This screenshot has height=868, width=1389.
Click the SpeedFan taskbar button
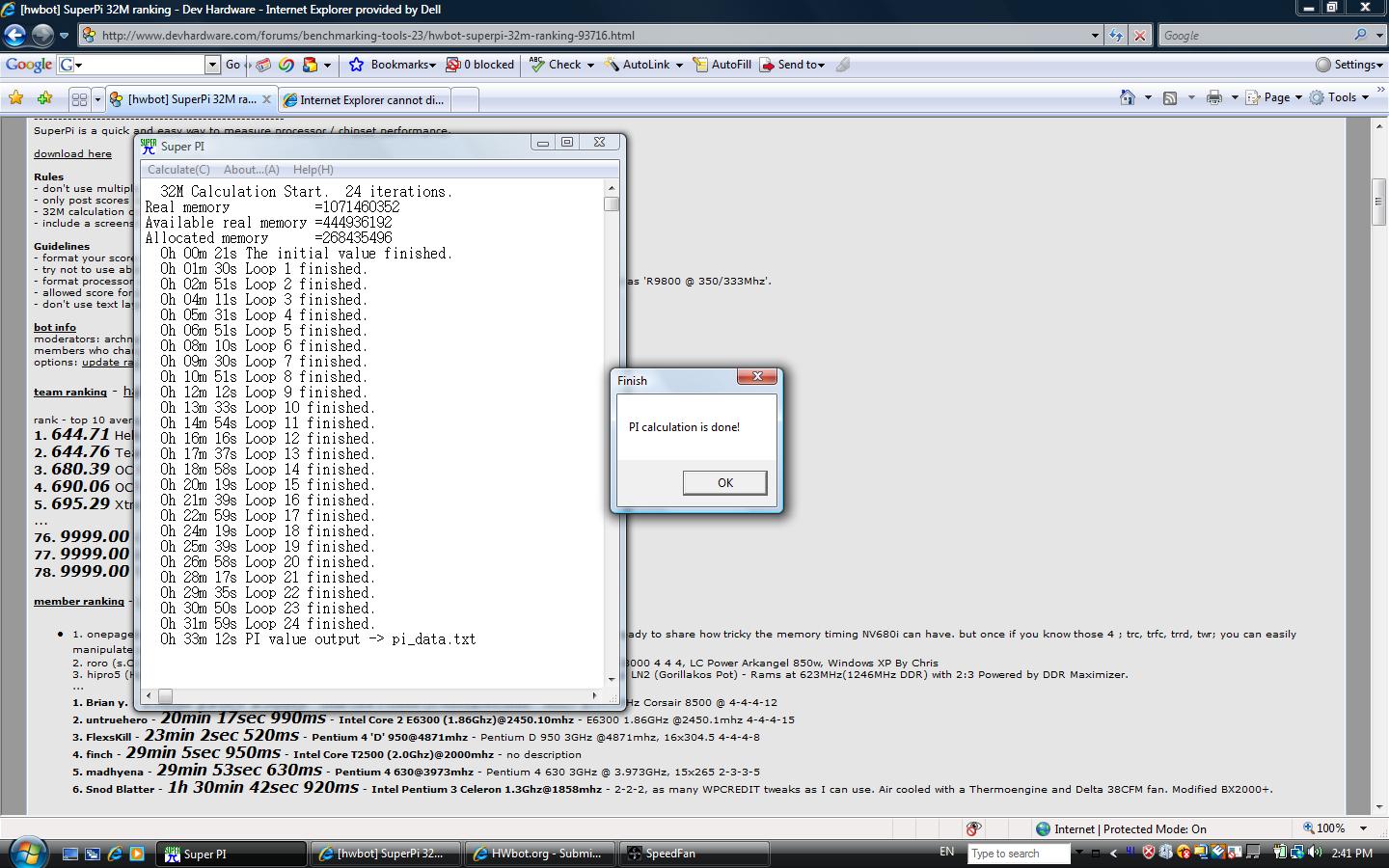click(x=694, y=854)
